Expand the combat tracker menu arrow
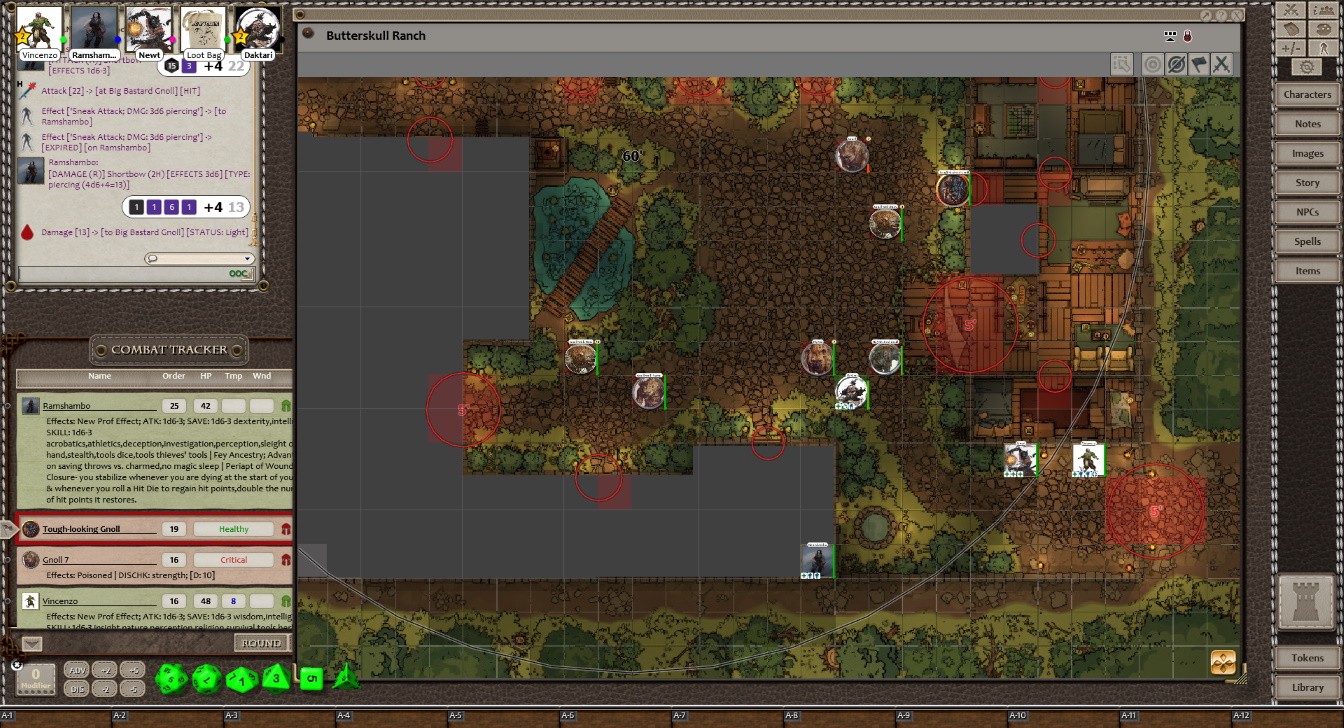 click(32, 644)
